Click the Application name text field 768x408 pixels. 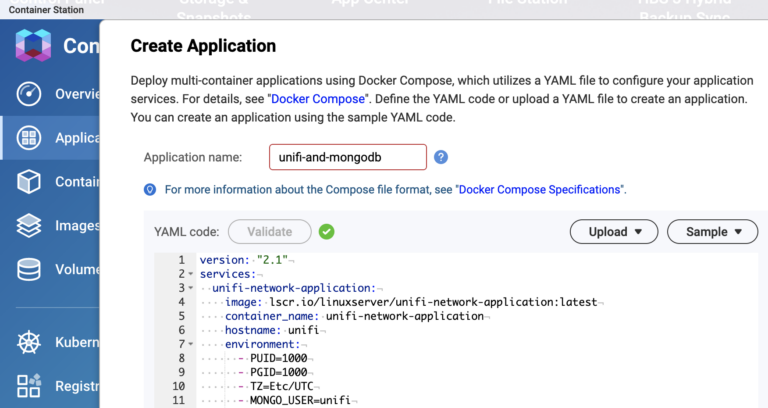click(347, 157)
